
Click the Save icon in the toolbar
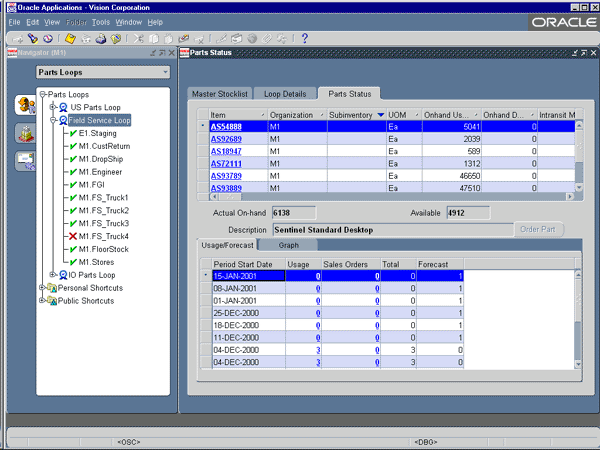point(72,39)
